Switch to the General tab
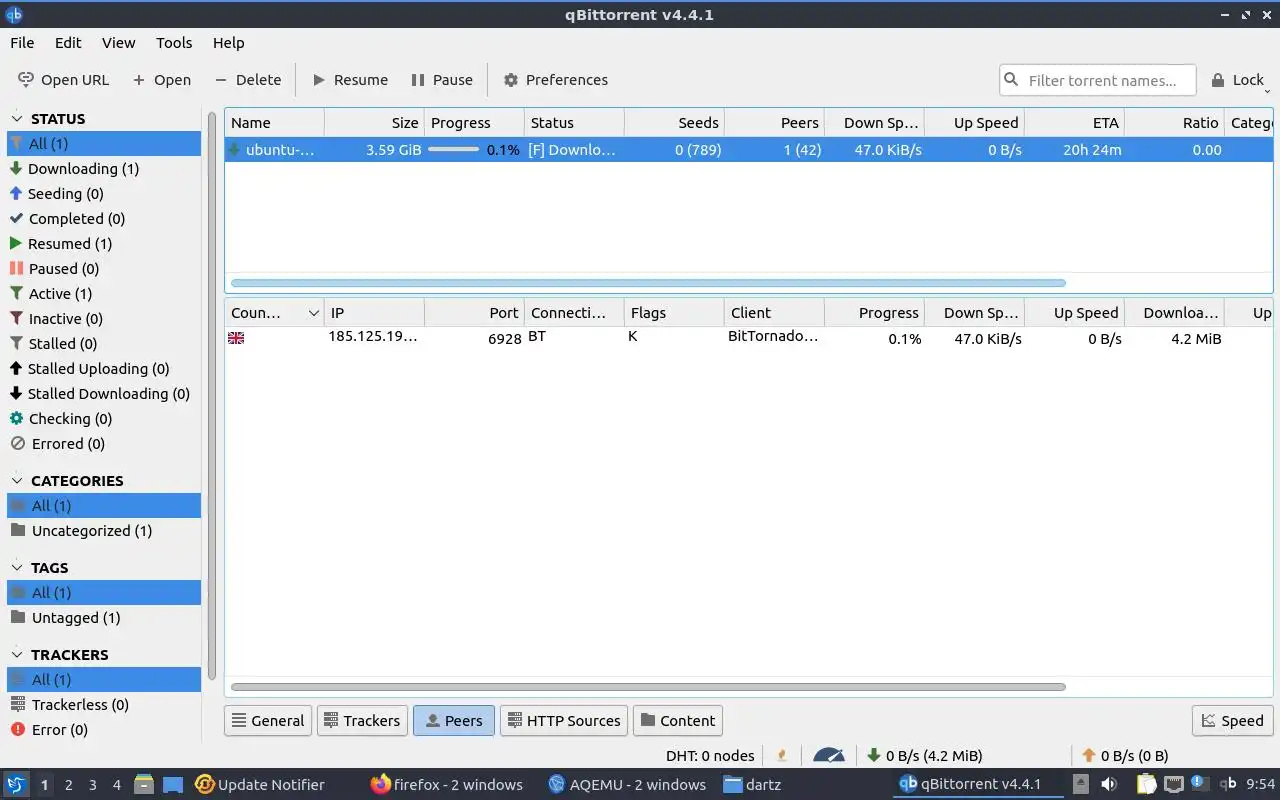Screen dimensions: 1280x800 click(x=268, y=720)
